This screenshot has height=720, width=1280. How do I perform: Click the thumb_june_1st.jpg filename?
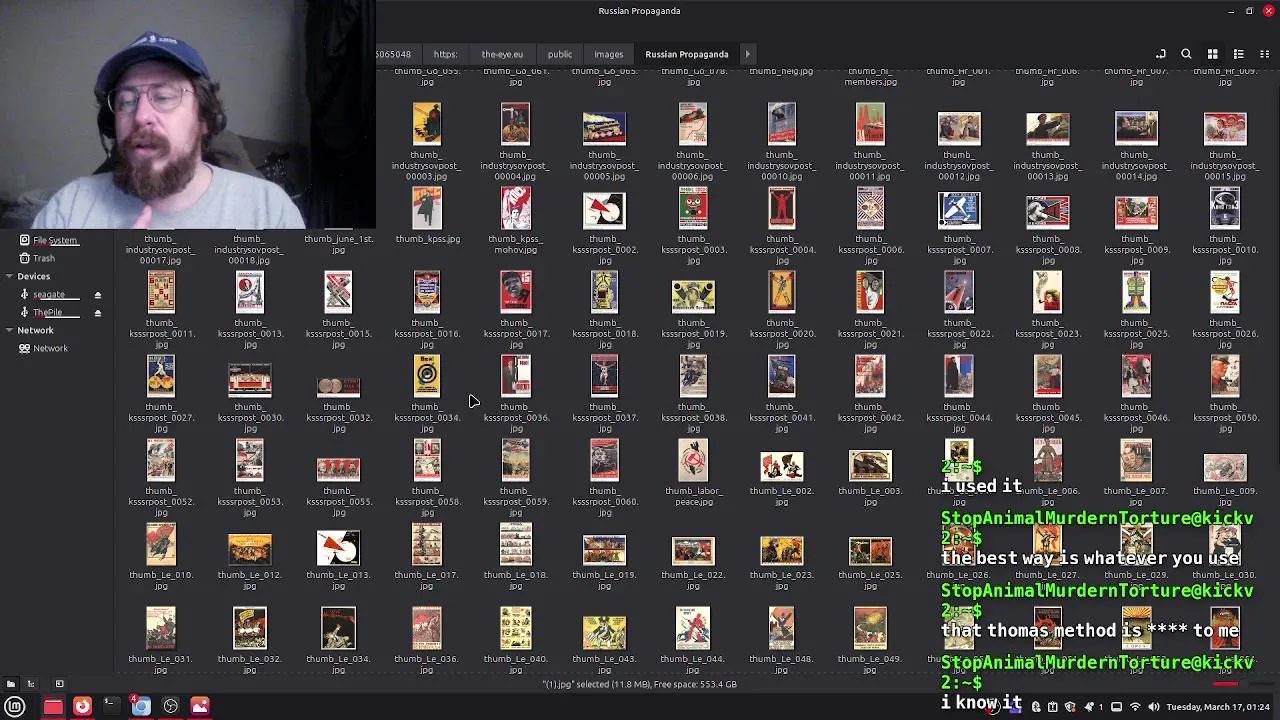pyautogui.click(x=338, y=243)
